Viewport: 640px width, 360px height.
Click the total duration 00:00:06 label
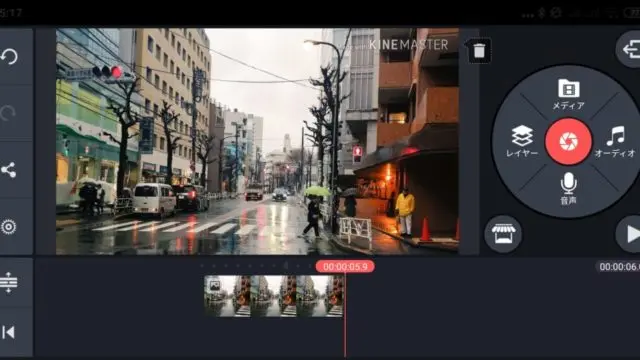pos(618,267)
